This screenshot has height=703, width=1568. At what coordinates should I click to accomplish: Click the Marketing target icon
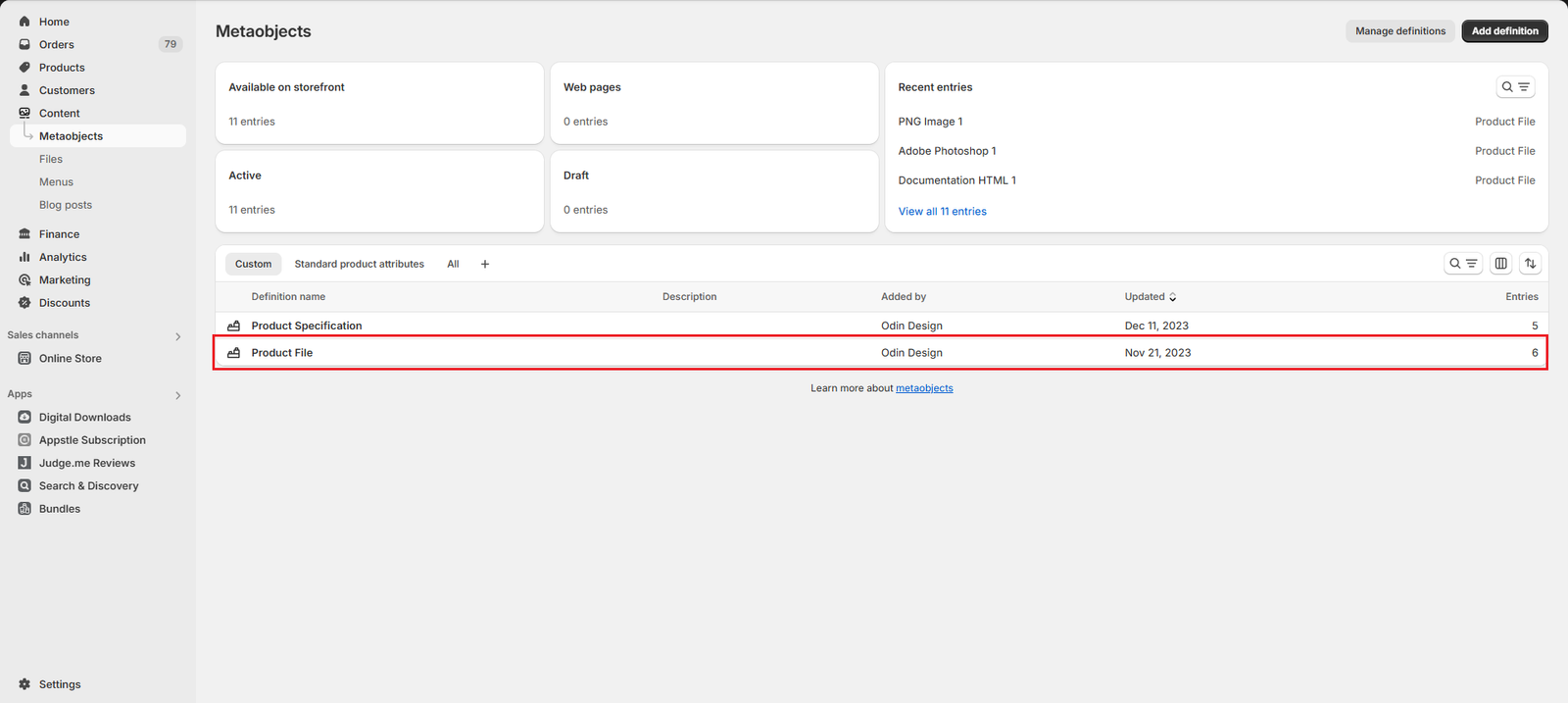(x=24, y=279)
